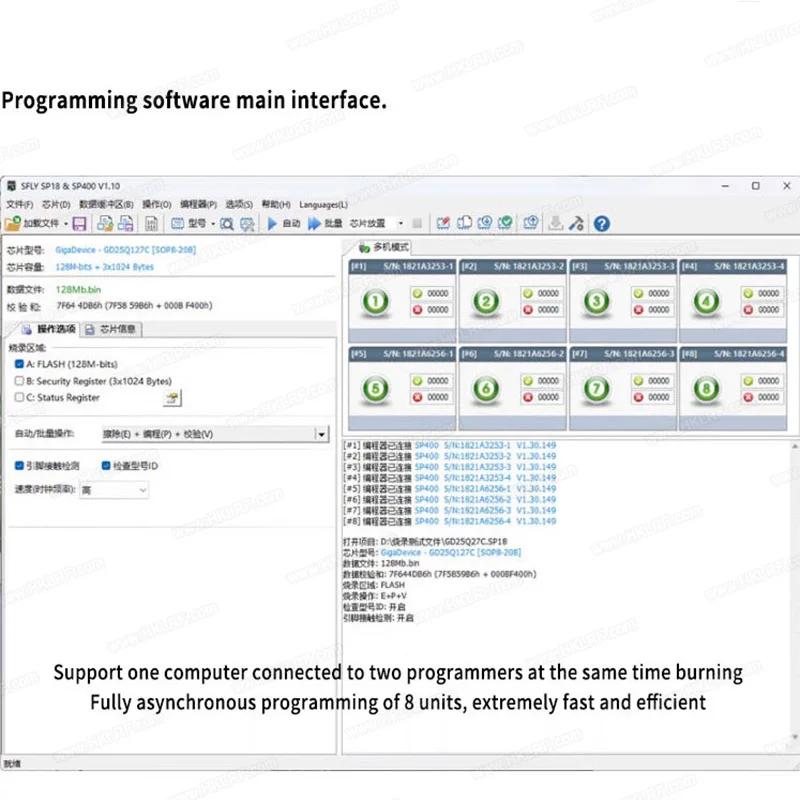Click the S/N: 1821A6256-3 programmer header

pyautogui.click(x=623, y=354)
